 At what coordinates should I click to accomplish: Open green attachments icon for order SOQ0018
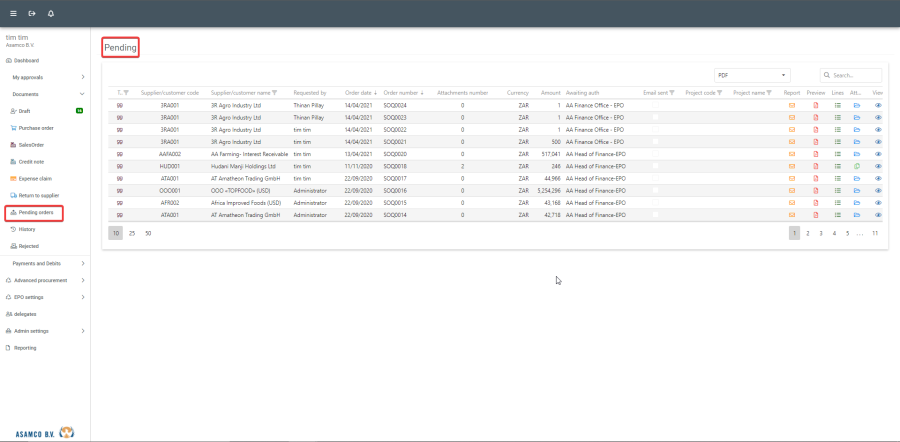point(857,166)
